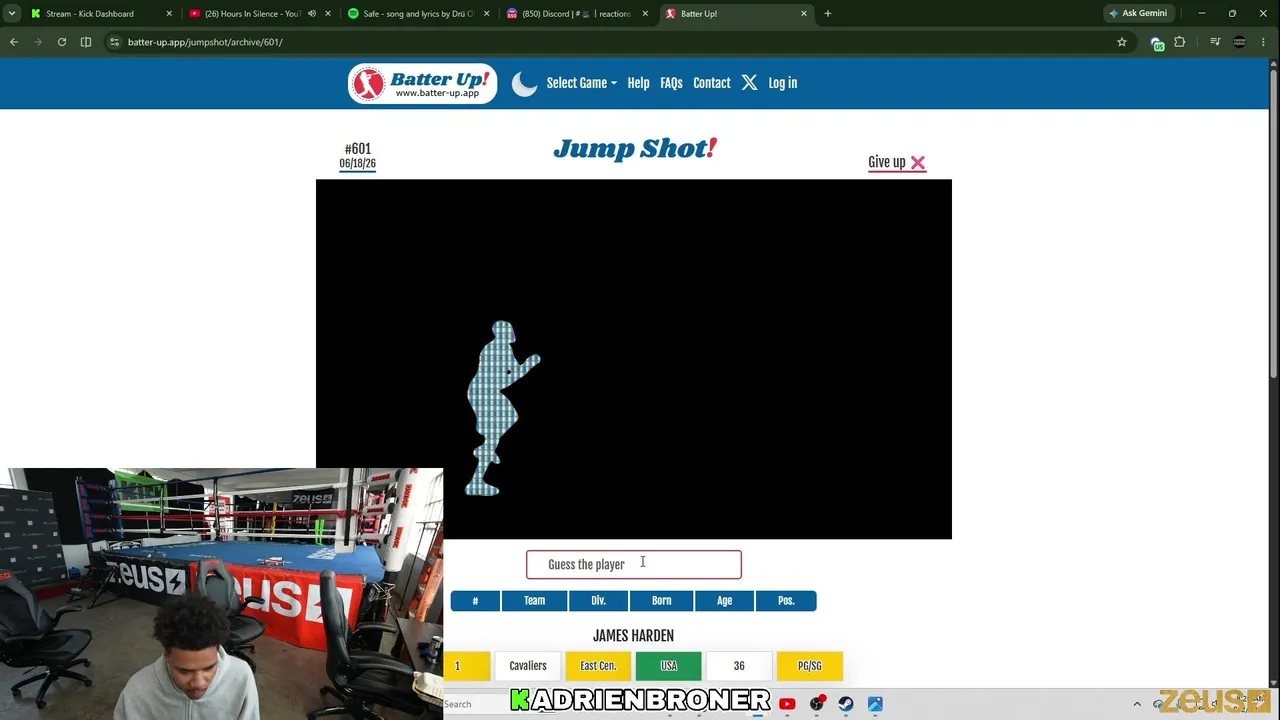1280x720 pixels.
Task: Open the Select Game dropdown
Action: [x=581, y=83]
